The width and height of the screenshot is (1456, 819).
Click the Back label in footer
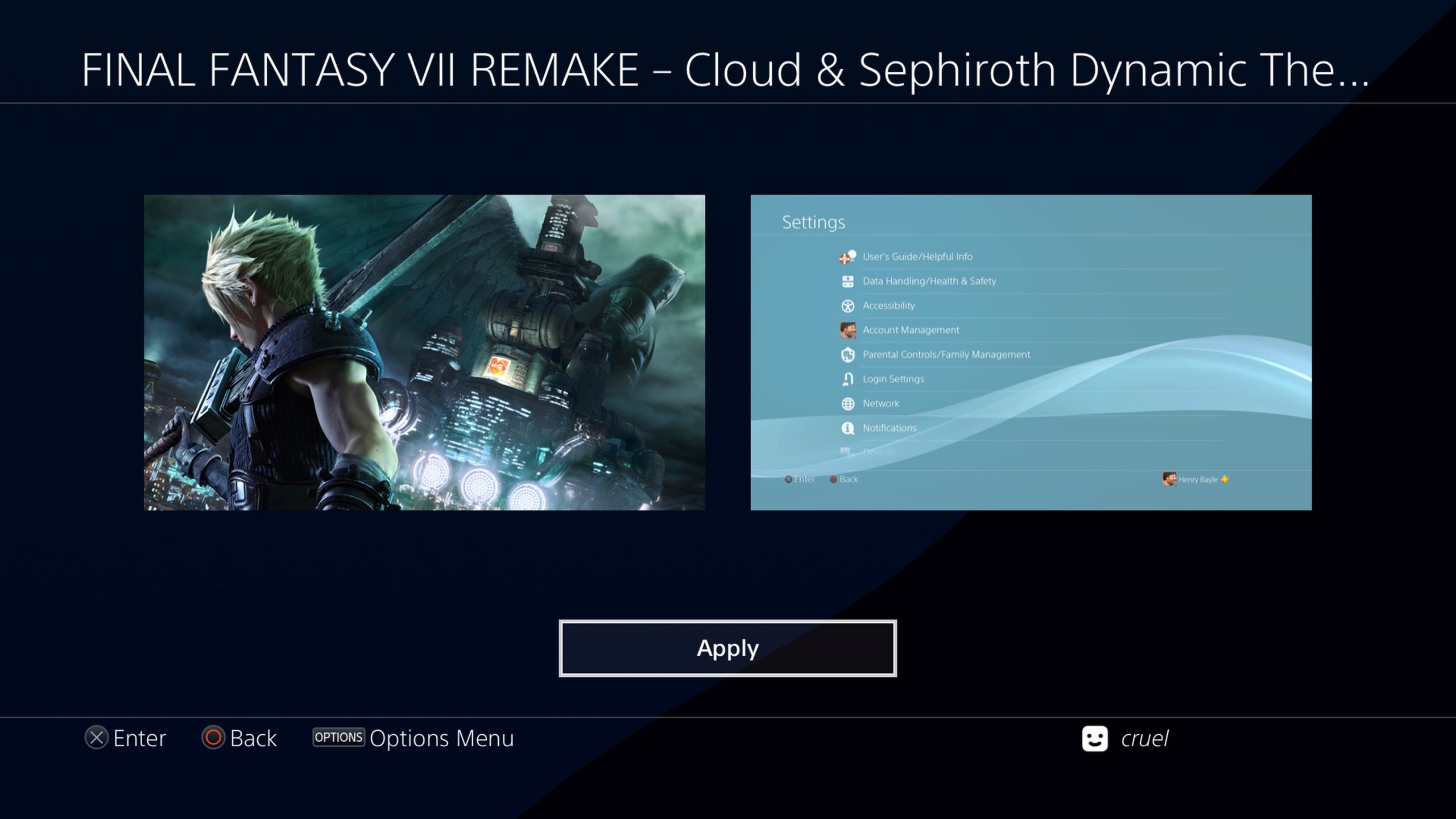point(253,739)
